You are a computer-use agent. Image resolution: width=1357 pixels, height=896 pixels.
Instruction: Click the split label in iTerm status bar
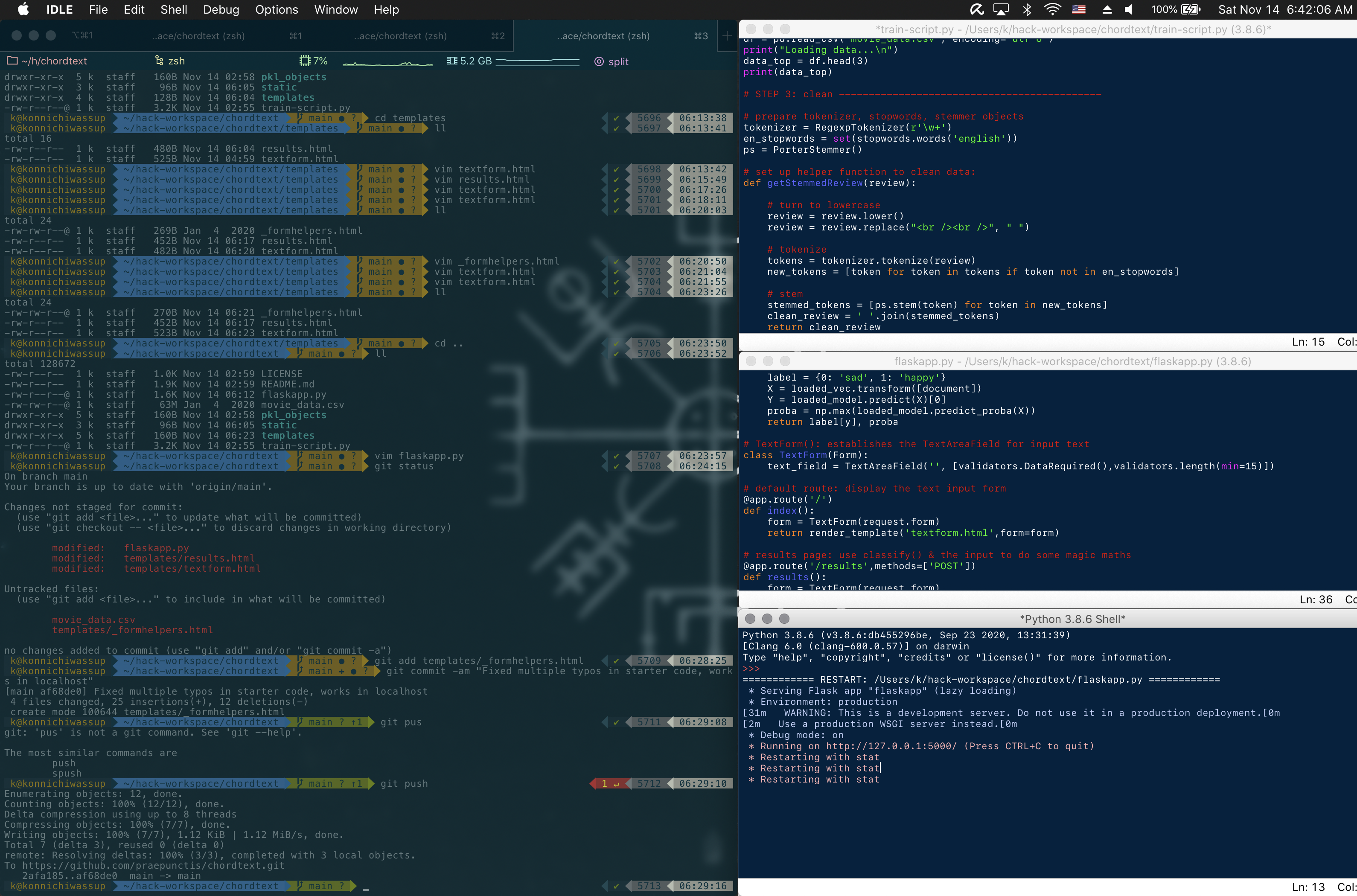coord(618,61)
